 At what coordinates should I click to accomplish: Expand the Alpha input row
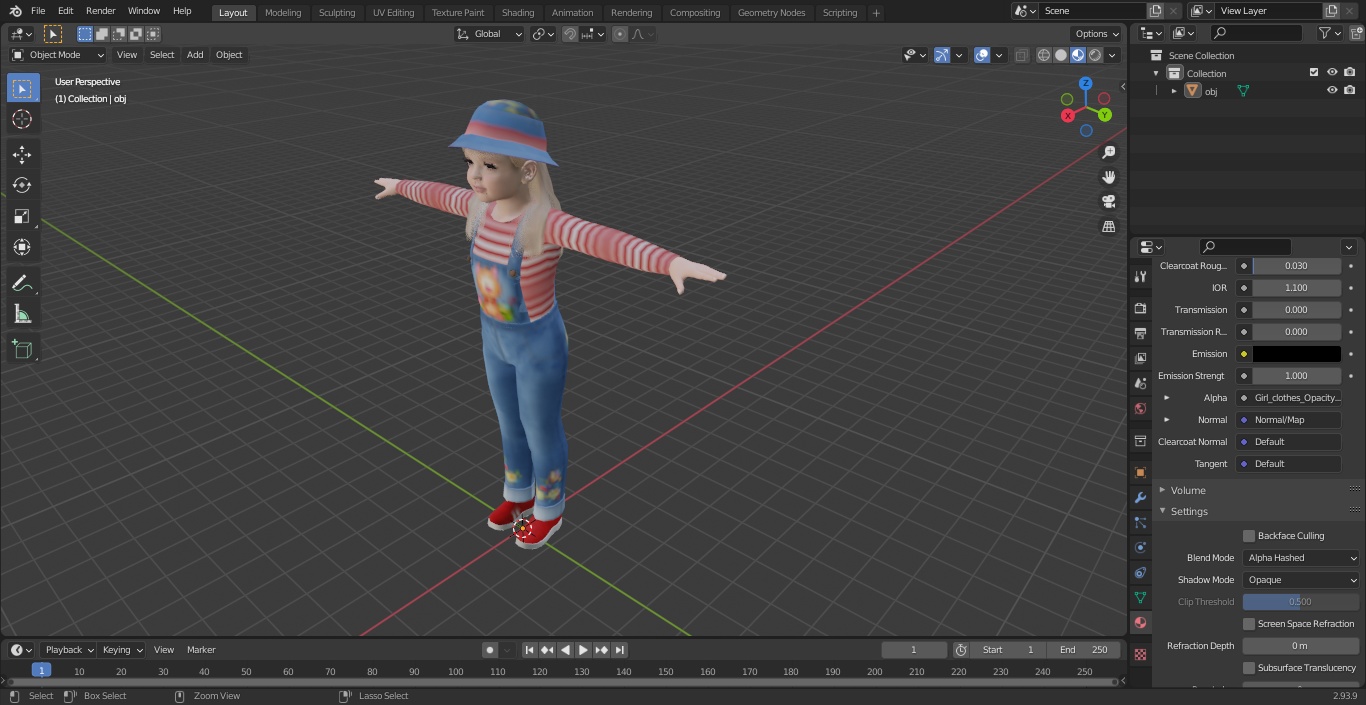click(x=1166, y=398)
